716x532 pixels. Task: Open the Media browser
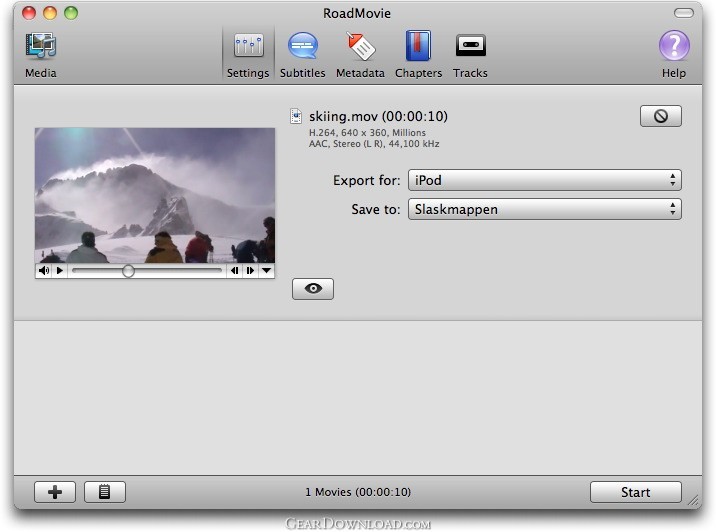pyautogui.click(x=41, y=55)
